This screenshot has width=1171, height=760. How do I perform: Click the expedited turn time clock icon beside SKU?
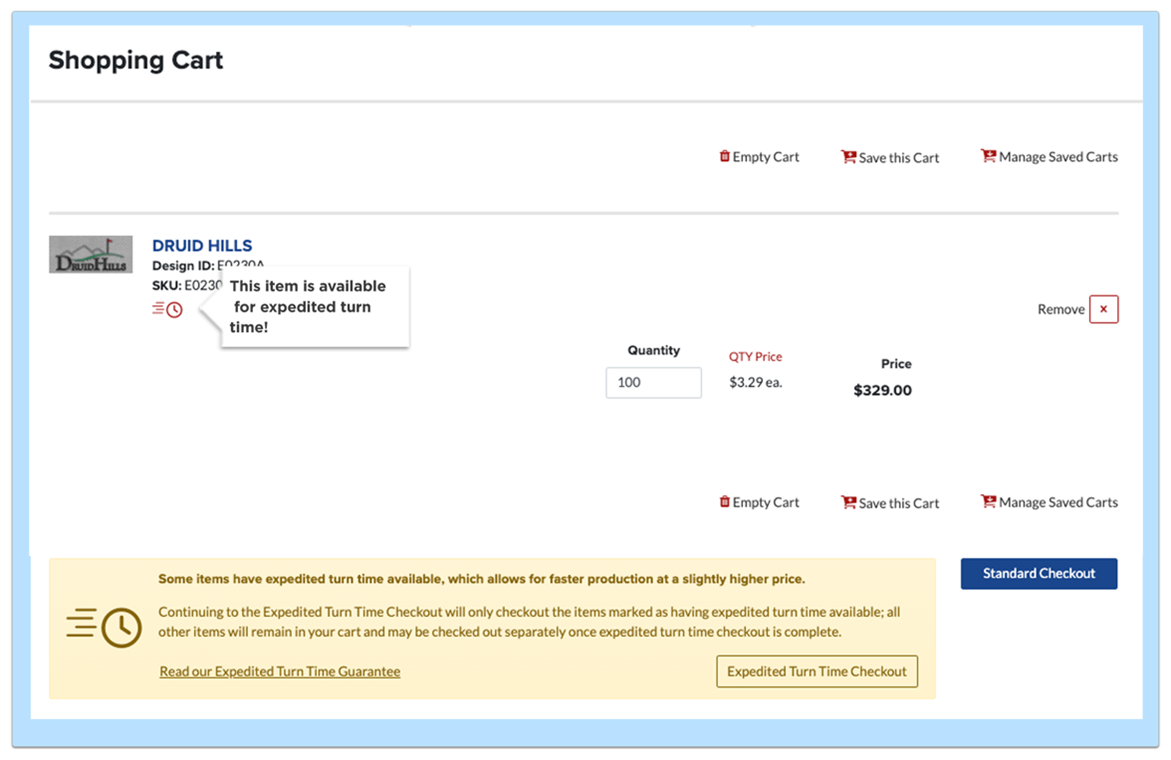click(170, 309)
